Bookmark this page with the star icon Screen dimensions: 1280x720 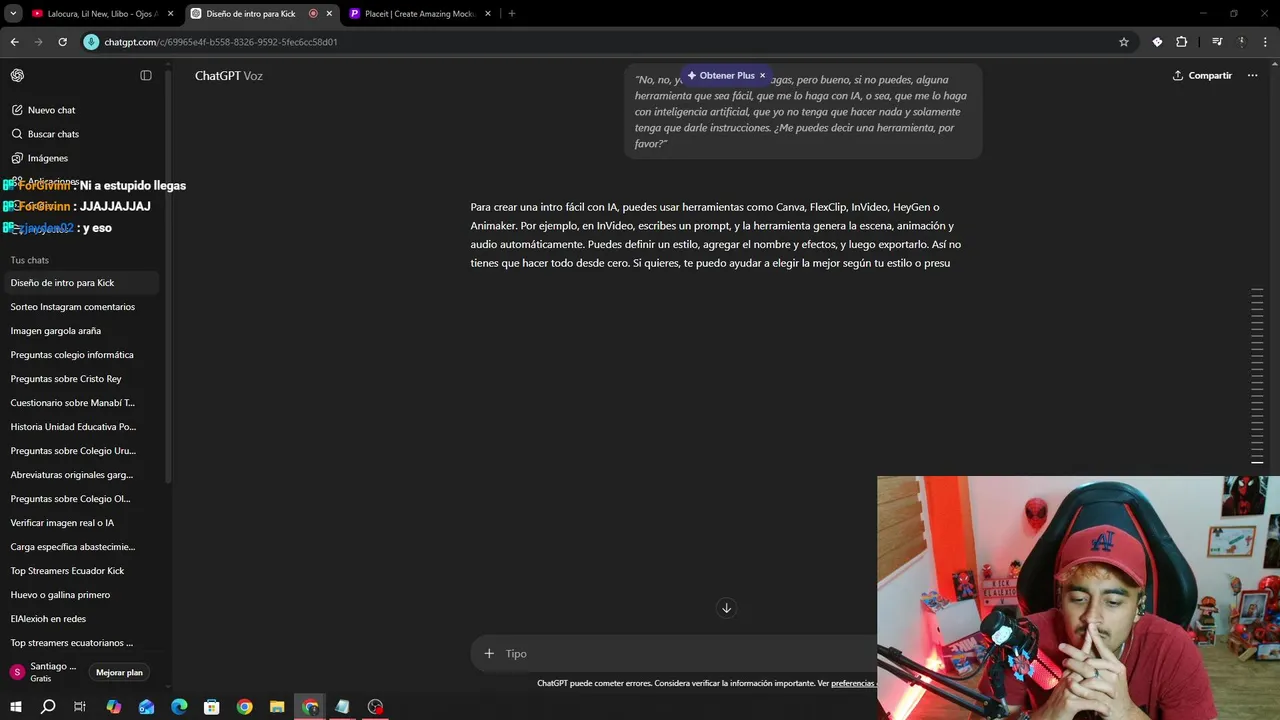pos(1124,42)
